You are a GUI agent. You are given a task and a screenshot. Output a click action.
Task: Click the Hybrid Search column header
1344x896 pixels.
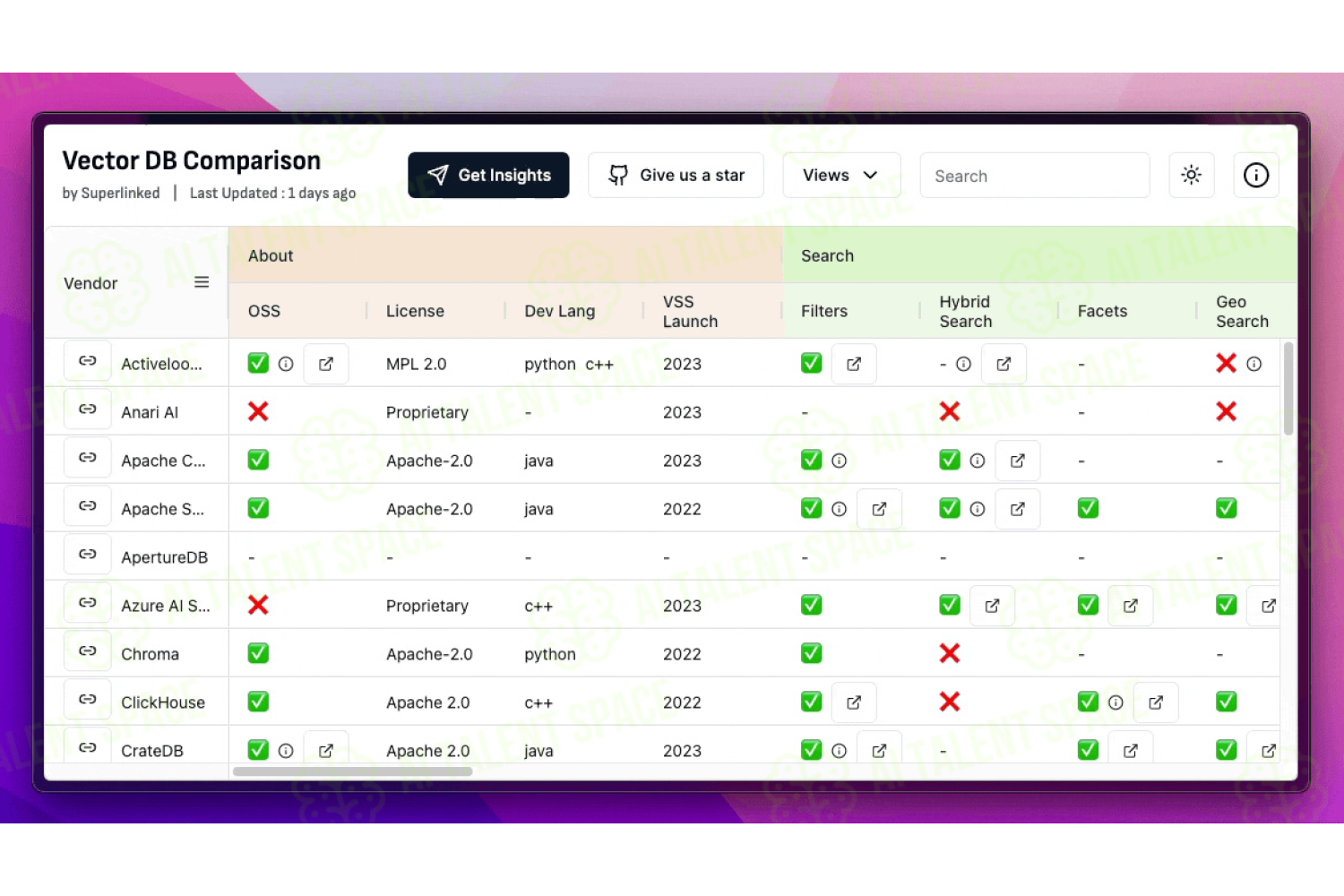coord(966,311)
